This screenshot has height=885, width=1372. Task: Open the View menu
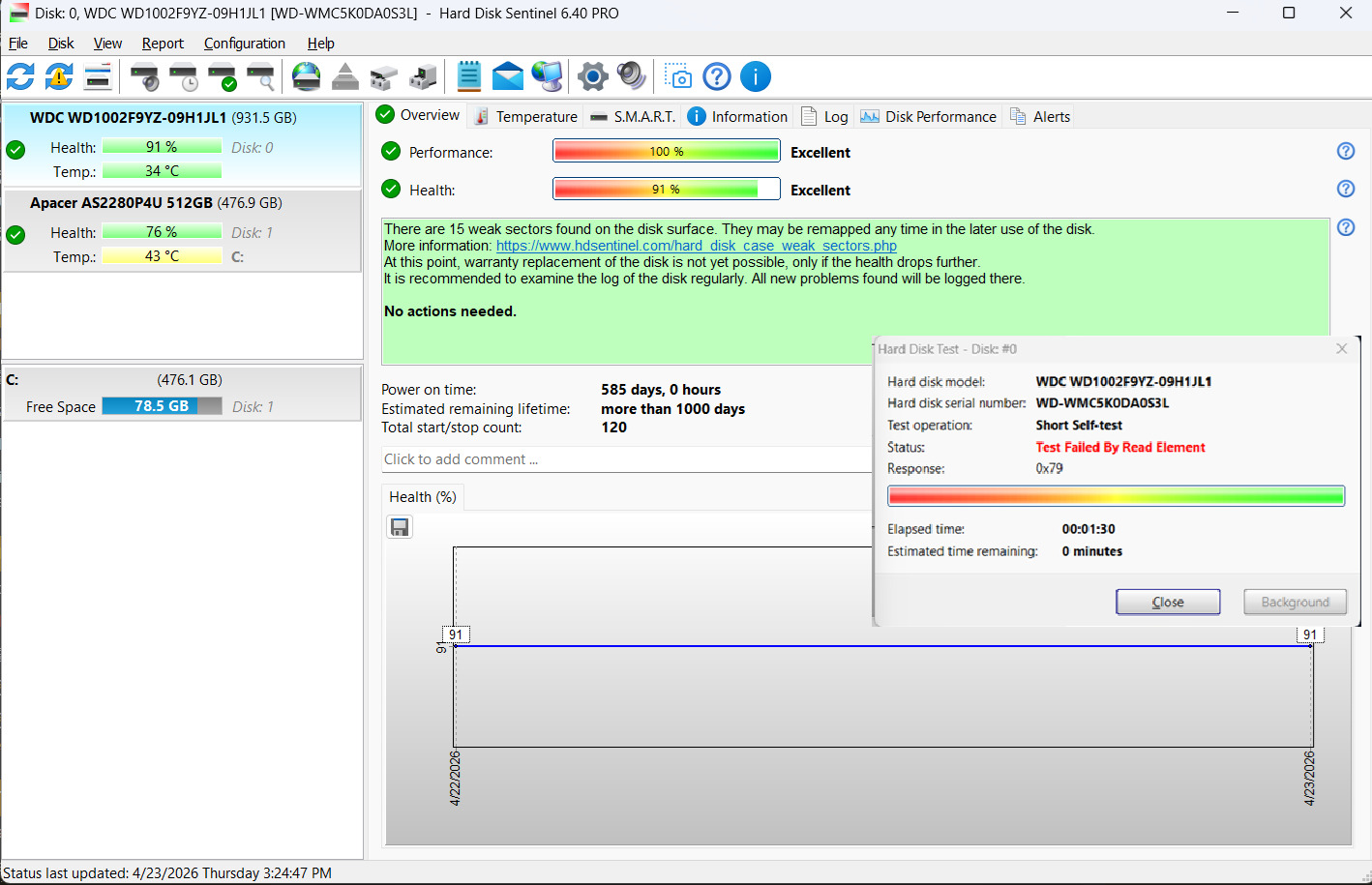pos(107,44)
